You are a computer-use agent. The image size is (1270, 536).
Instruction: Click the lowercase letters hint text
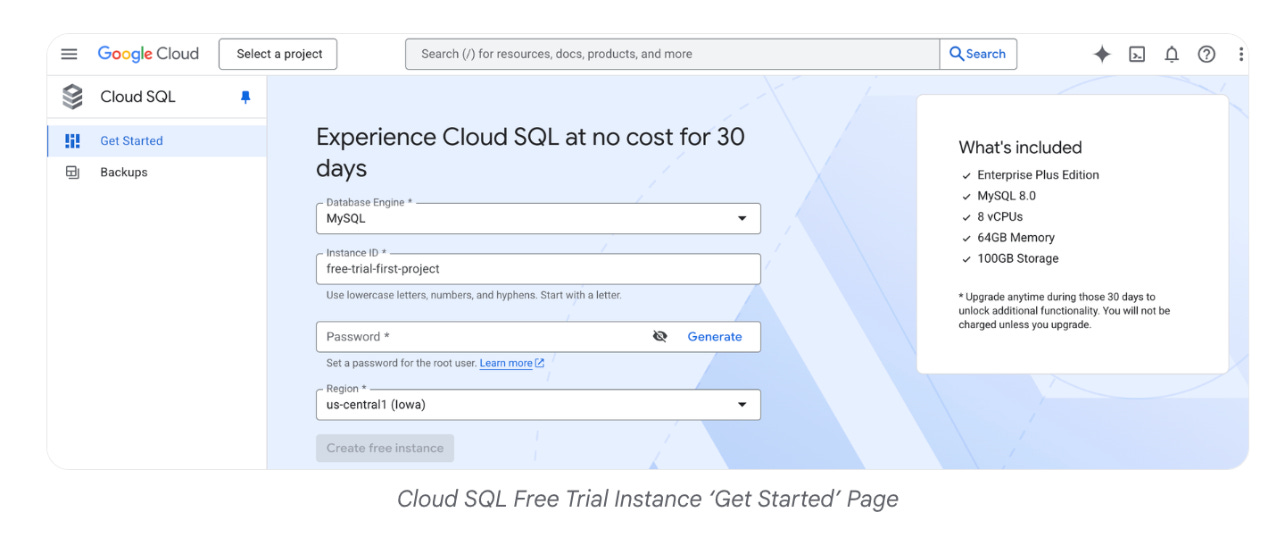click(474, 296)
